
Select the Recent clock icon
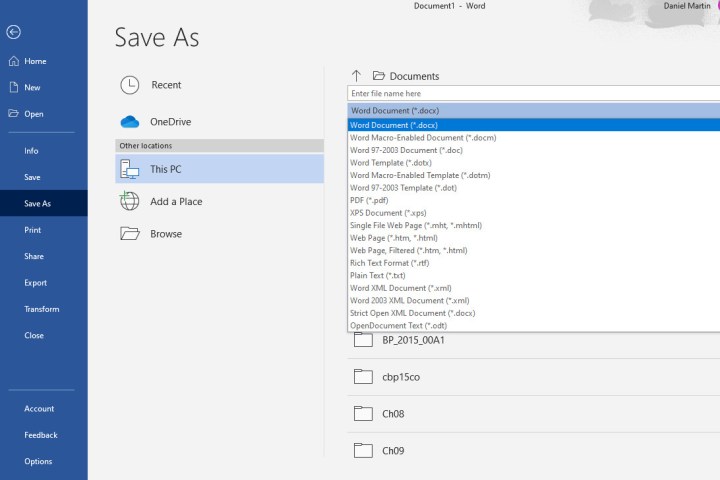(x=130, y=85)
